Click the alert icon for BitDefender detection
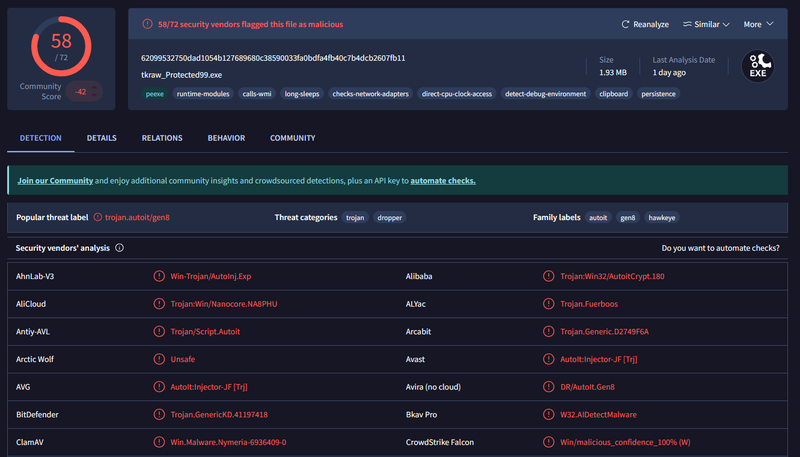This screenshot has height=457, width=800. (x=159, y=414)
